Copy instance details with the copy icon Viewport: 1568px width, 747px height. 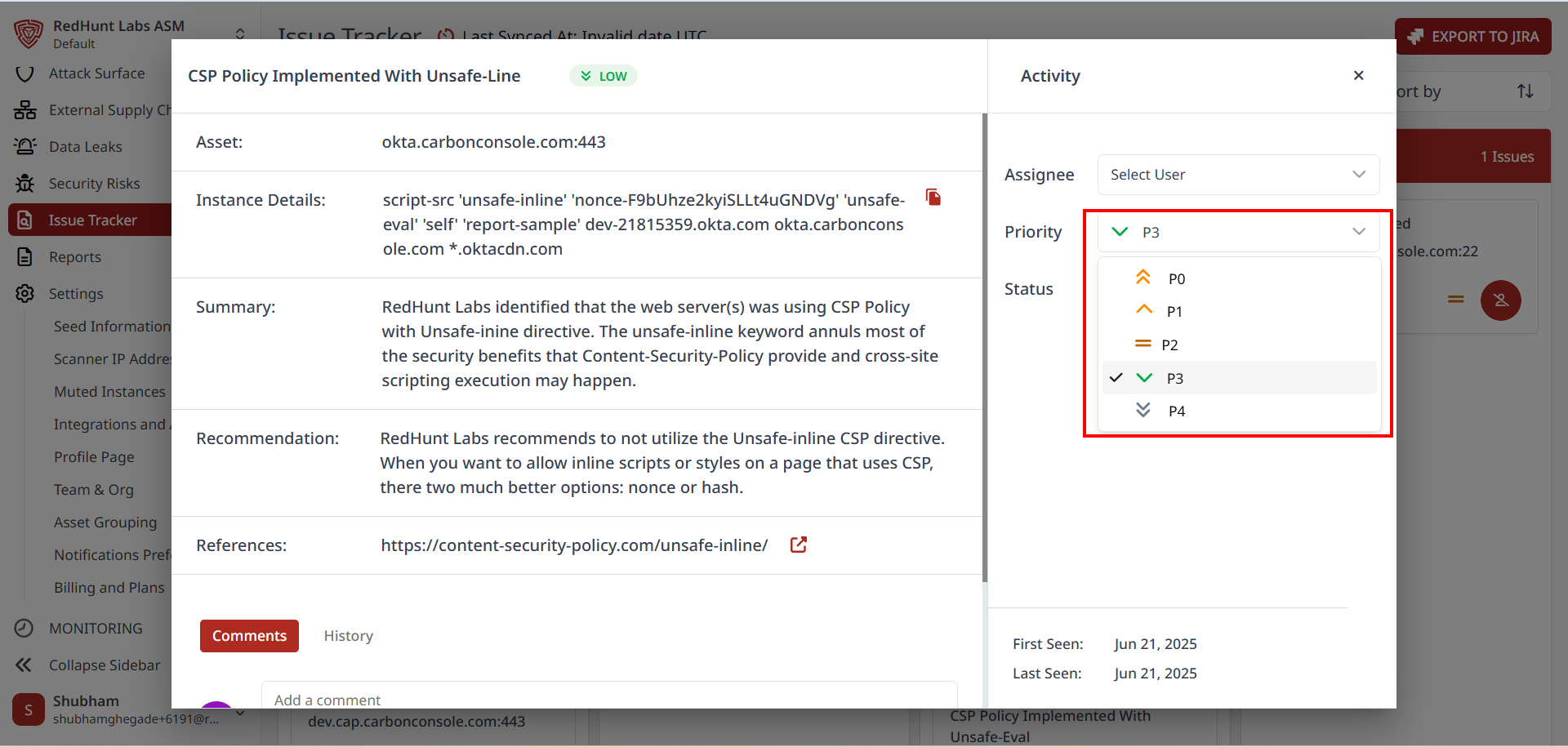tap(933, 198)
